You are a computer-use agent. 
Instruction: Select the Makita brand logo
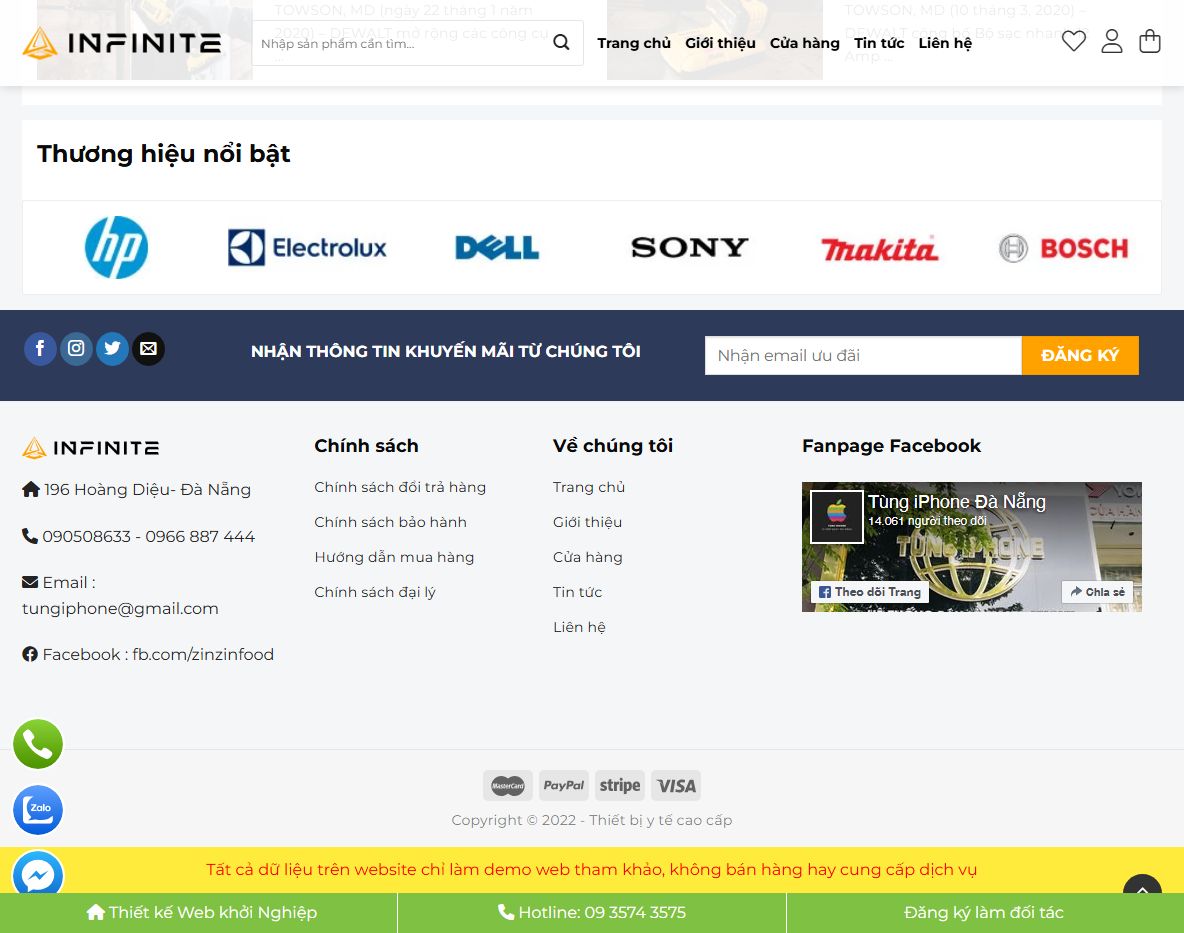[x=879, y=248]
